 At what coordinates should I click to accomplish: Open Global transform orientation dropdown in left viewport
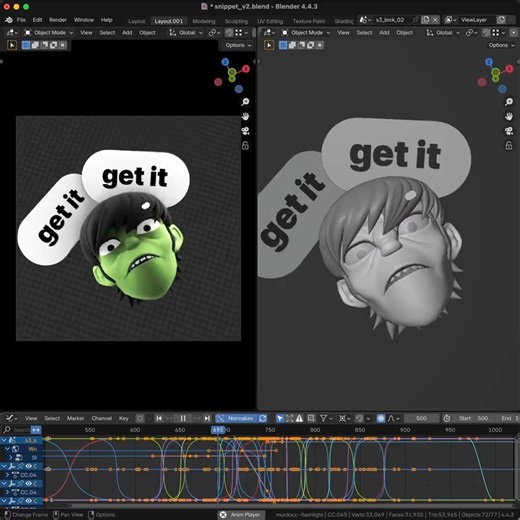coord(186,33)
